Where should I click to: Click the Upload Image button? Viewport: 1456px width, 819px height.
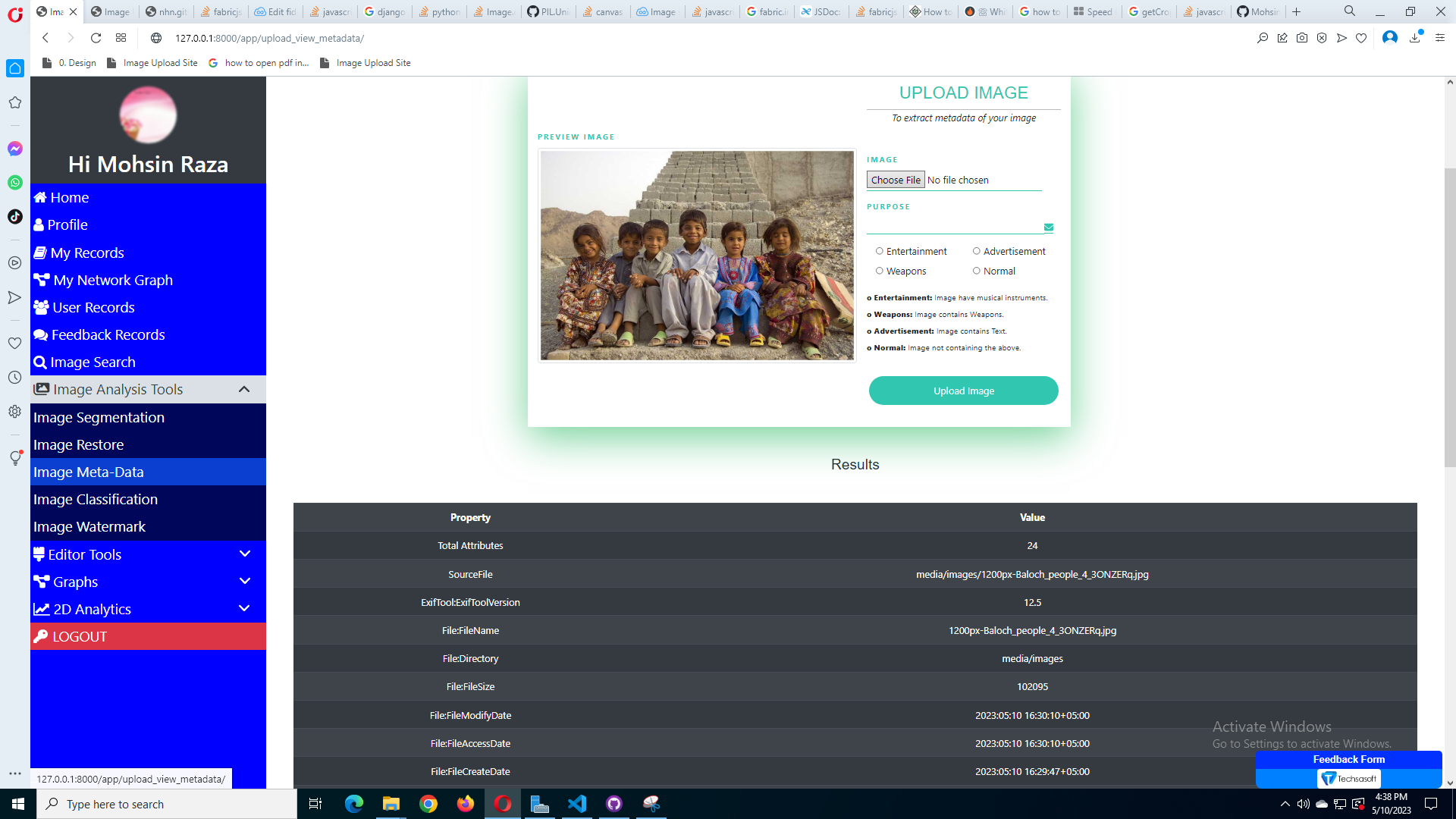tap(963, 391)
